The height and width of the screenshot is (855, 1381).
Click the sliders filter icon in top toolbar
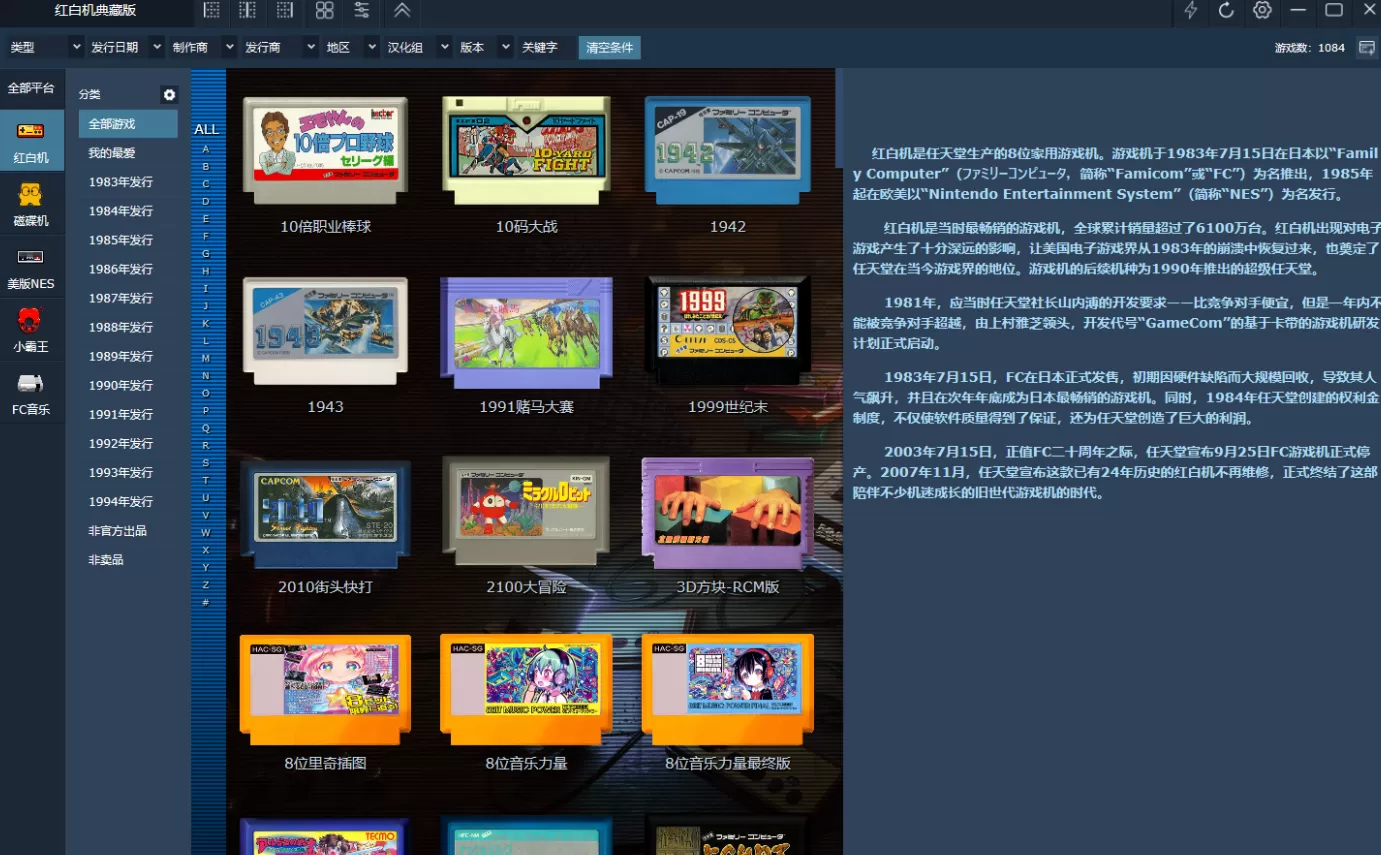point(362,11)
